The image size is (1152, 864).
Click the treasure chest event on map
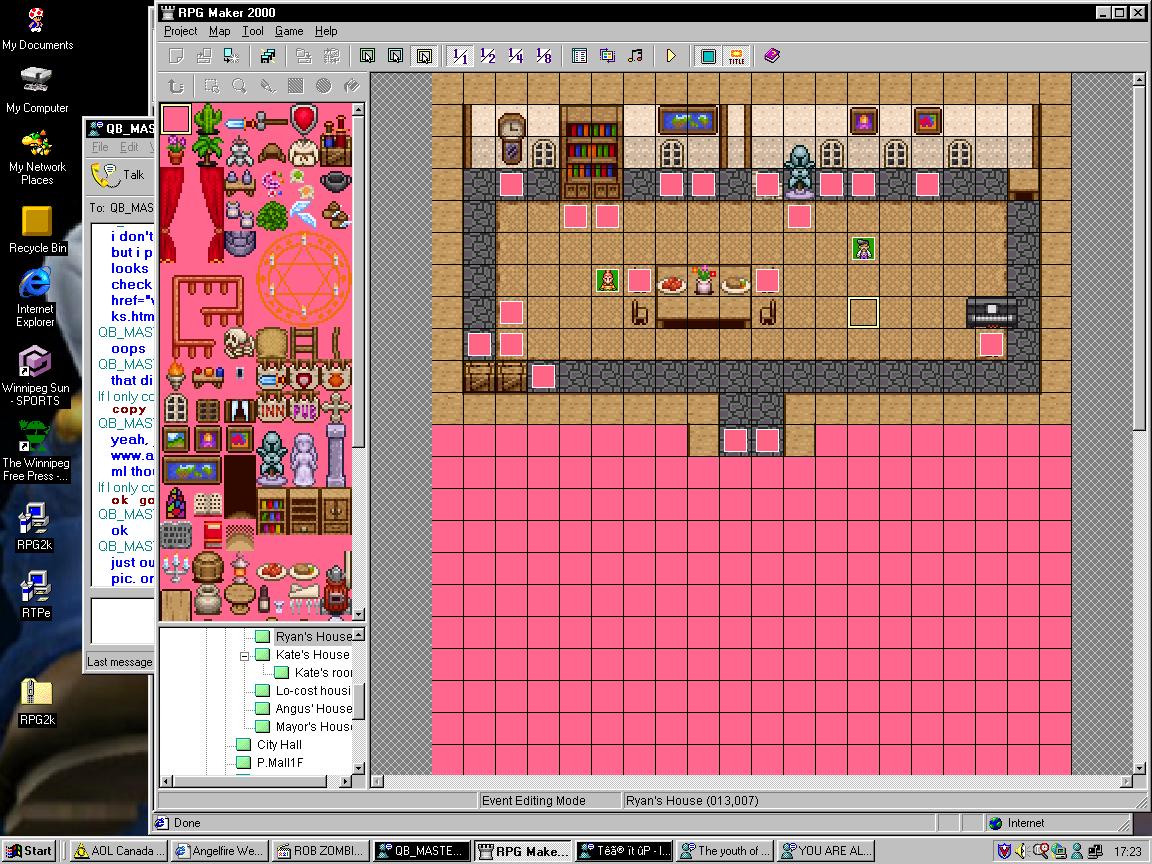pyautogui.click(x=991, y=312)
